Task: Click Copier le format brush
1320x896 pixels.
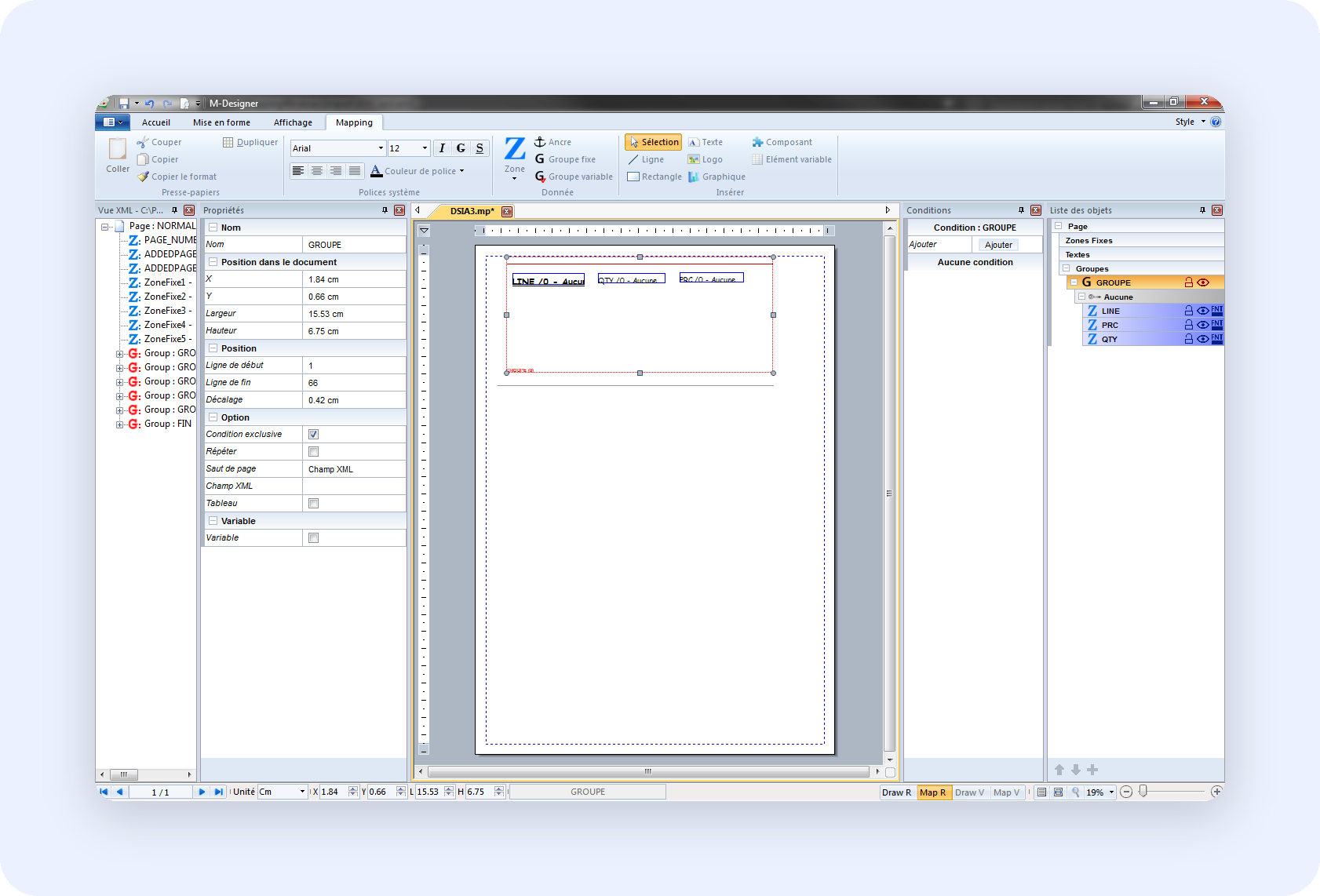Action: click(143, 177)
